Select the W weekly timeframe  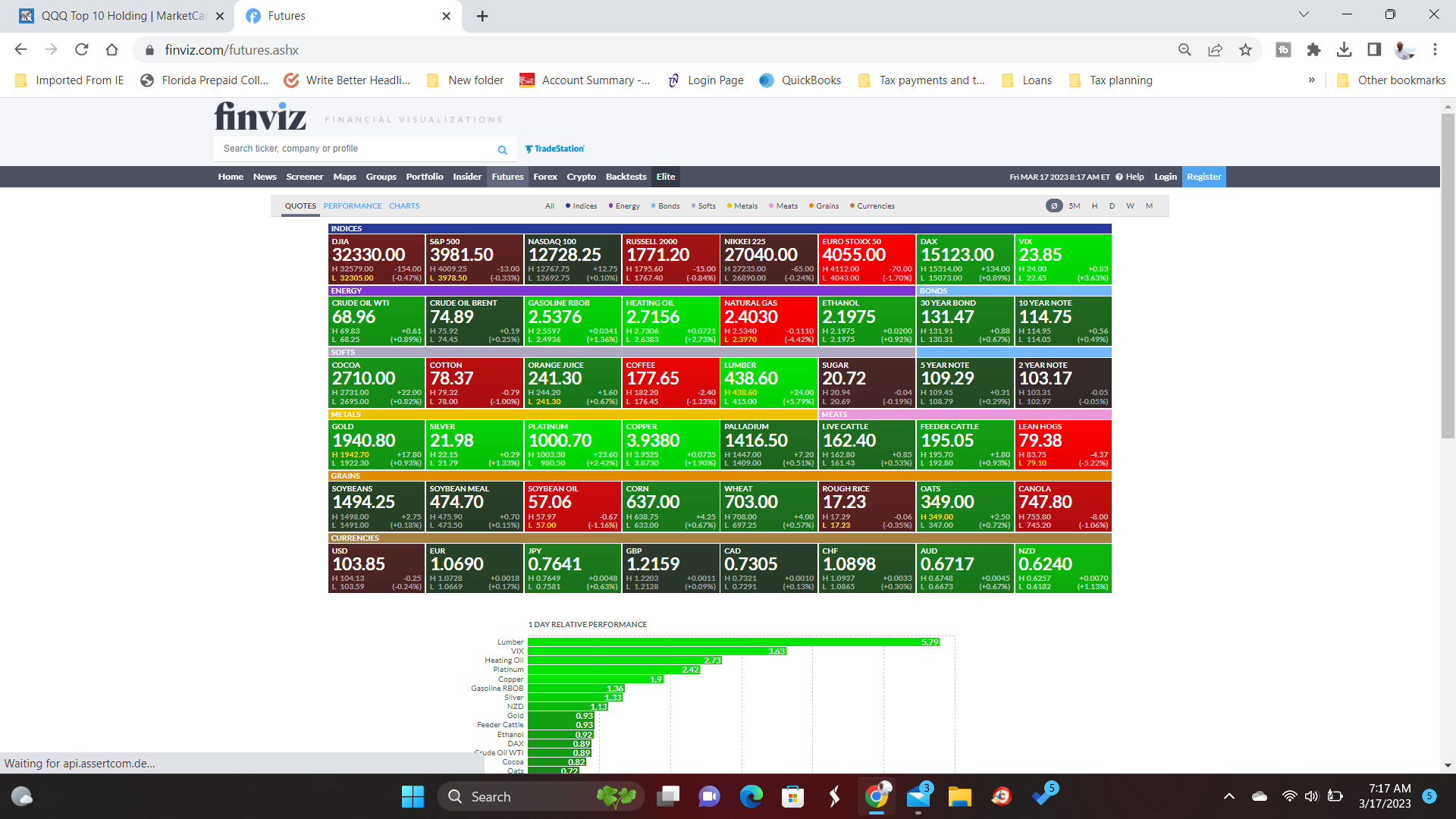(x=1130, y=206)
